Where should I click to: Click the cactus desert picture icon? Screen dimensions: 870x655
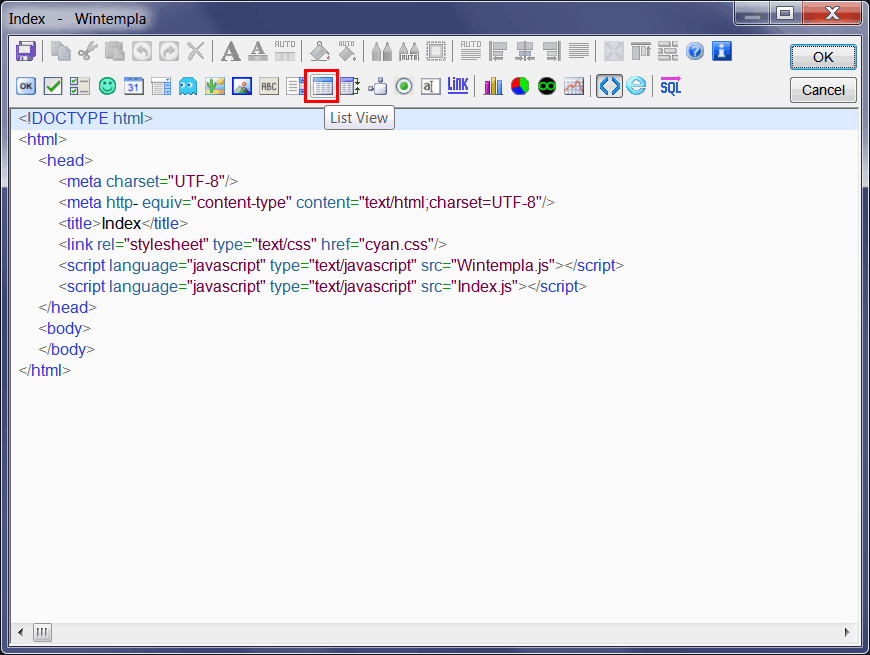click(215, 87)
